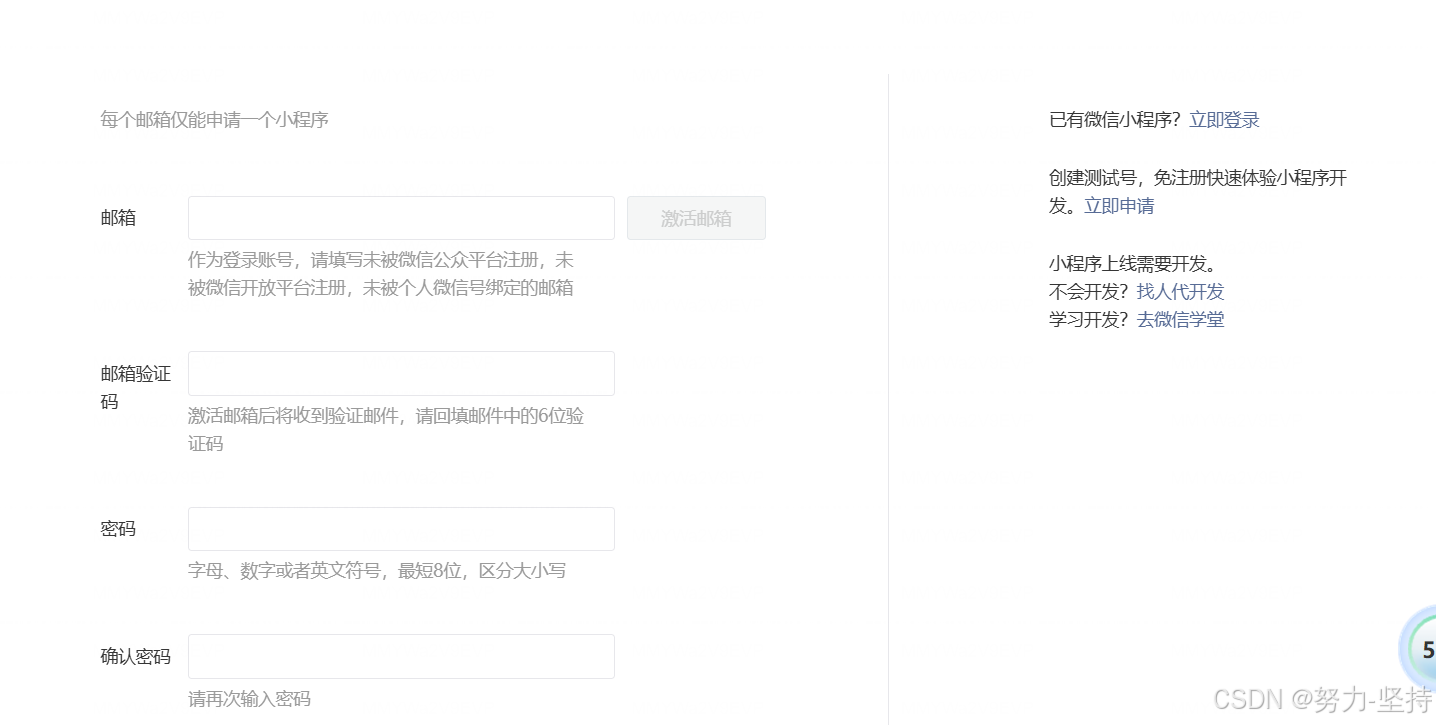Focus the 邮箱验证码 verification code field
The image size is (1436, 725).
click(400, 373)
